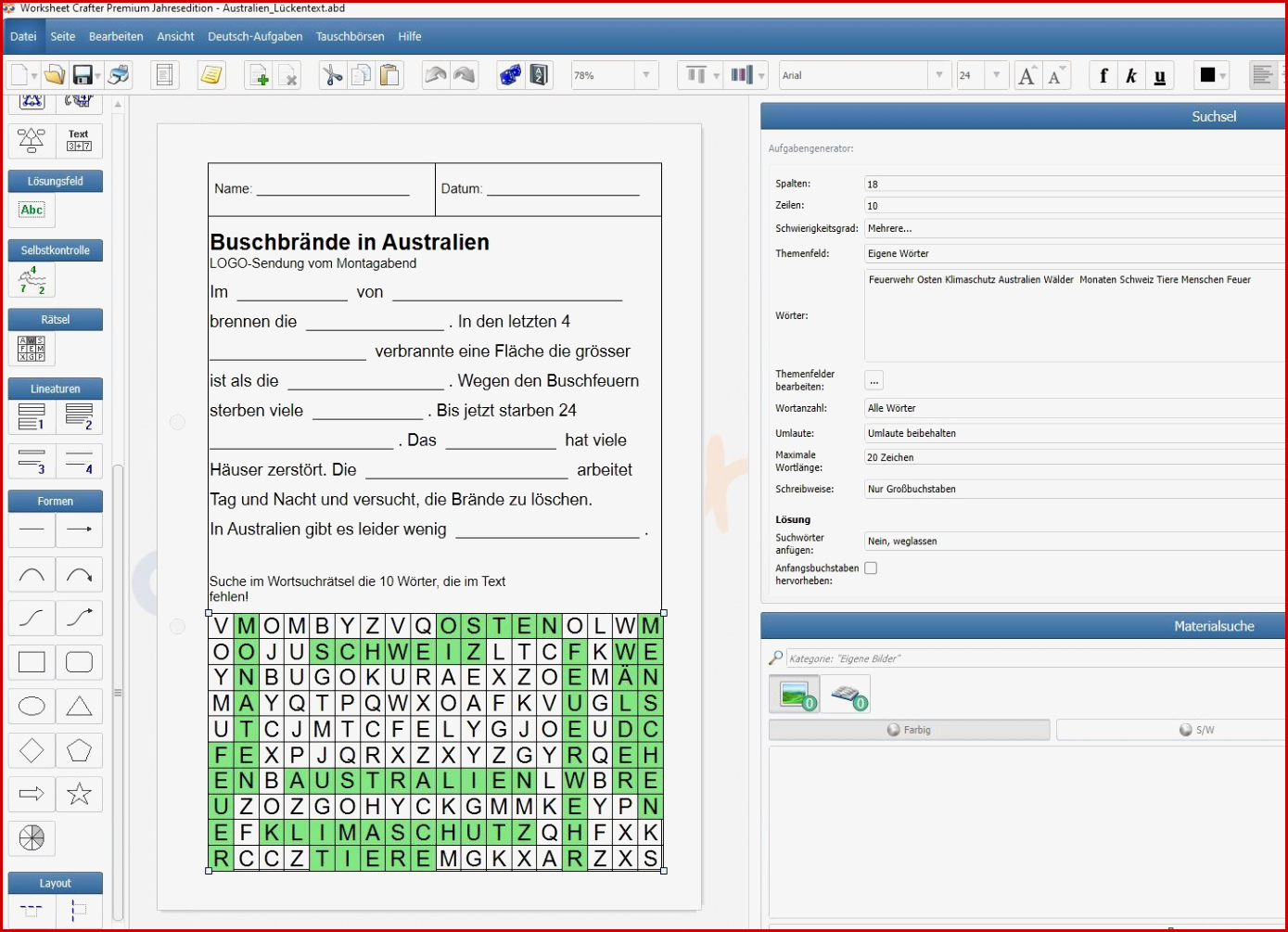The width and height of the screenshot is (1288, 932).
Task: Cut selection with scissors icon
Action: coord(332,75)
